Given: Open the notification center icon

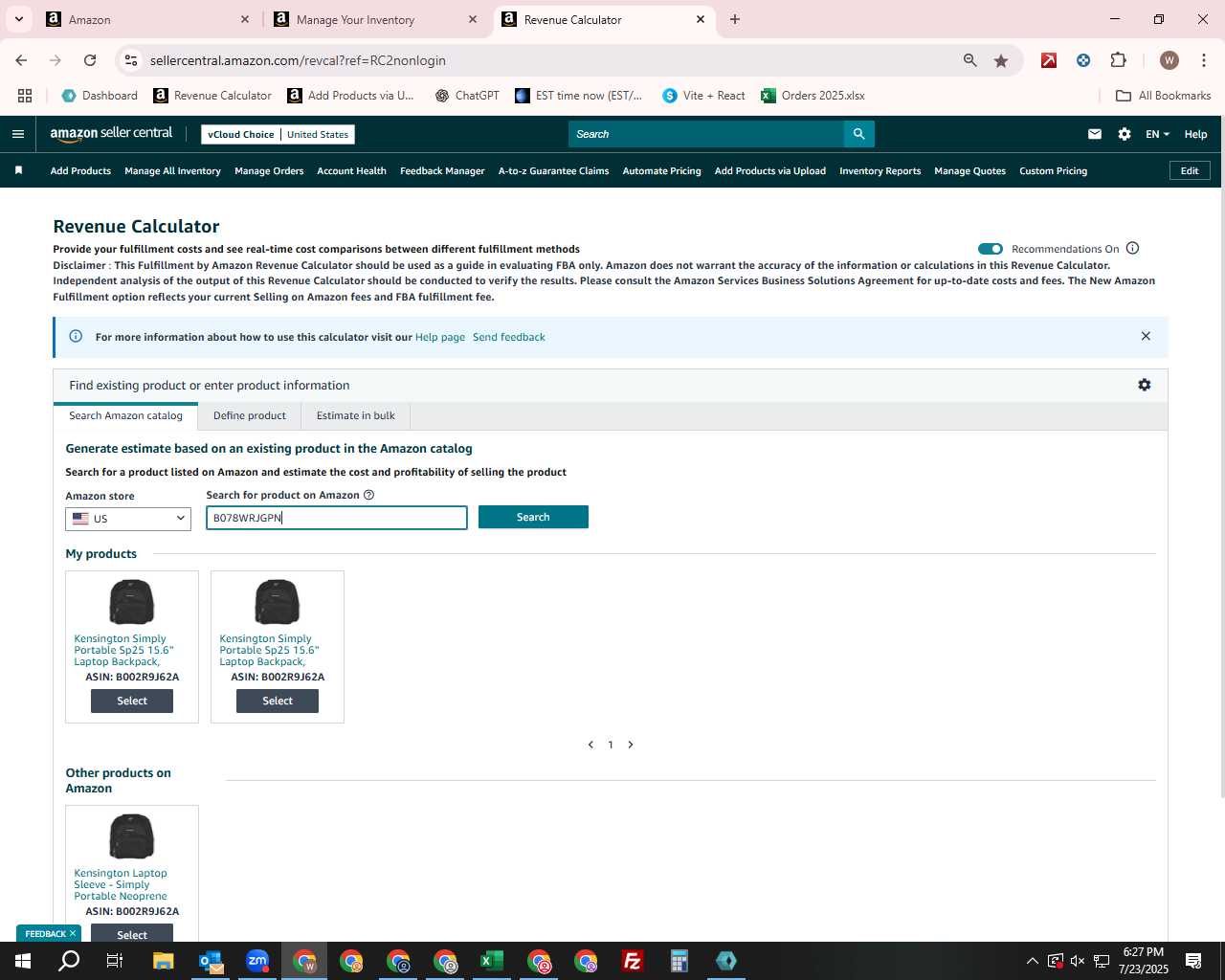Looking at the screenshot, I should click(x=1193, y=961).
